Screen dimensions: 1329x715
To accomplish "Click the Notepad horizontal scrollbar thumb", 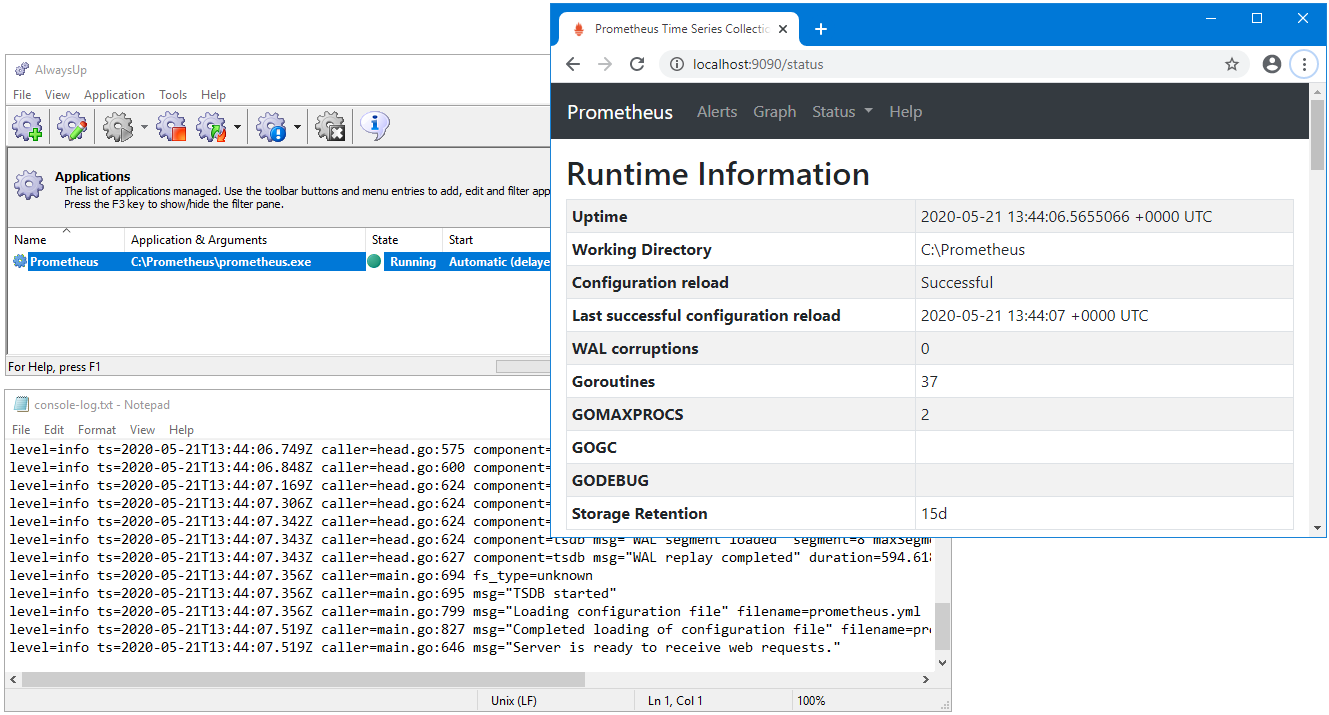I will [x=303, y=680].
